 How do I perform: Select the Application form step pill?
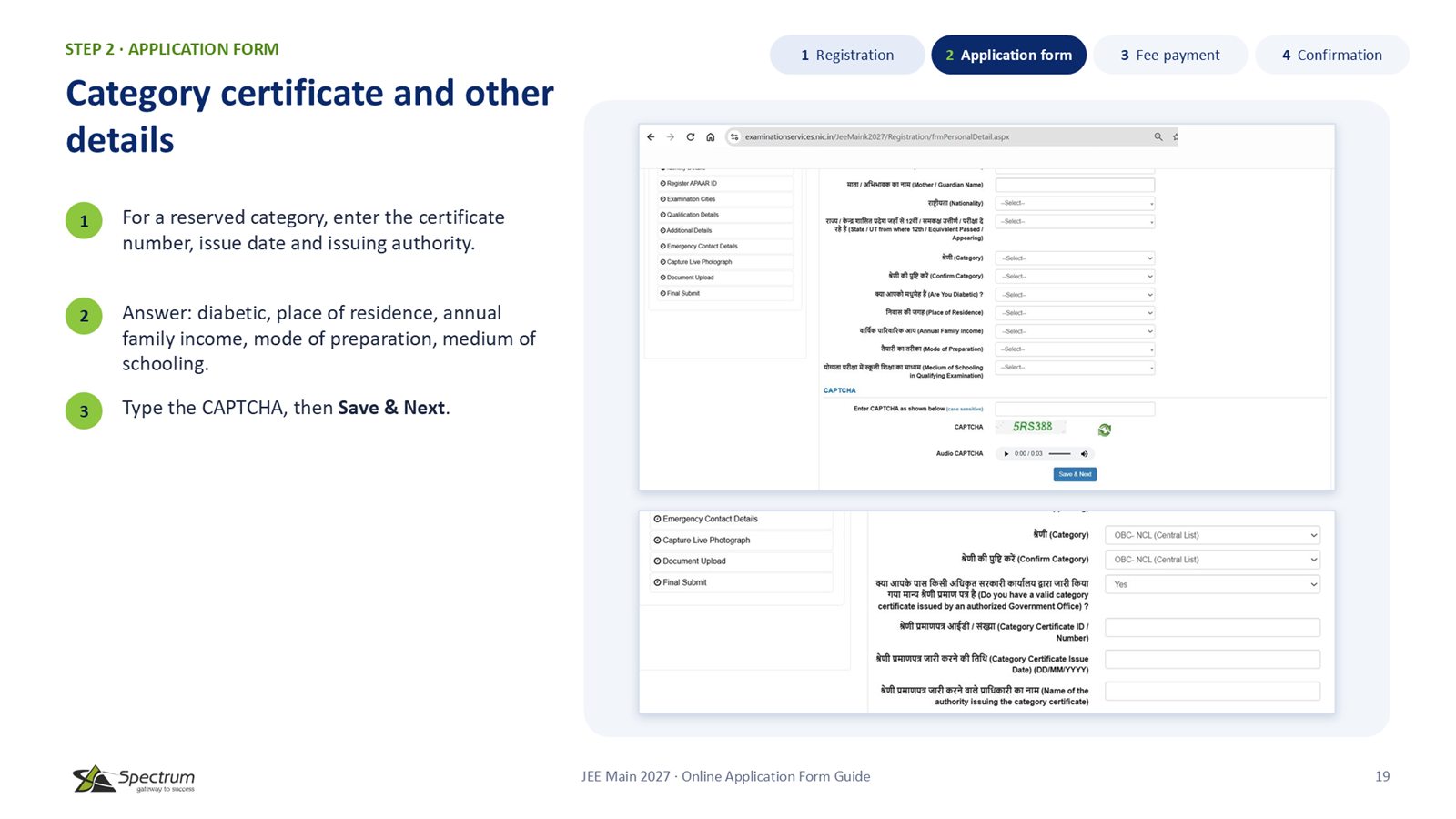1008,55
